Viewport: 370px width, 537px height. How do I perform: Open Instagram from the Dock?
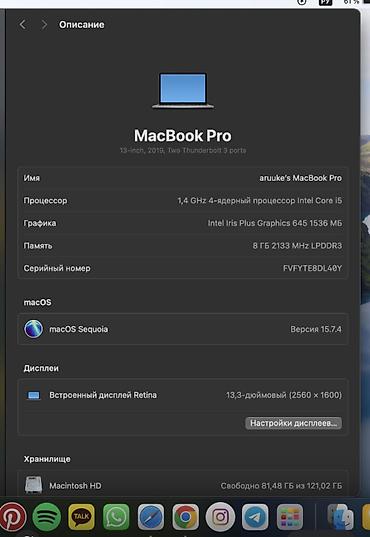(220, 516)
